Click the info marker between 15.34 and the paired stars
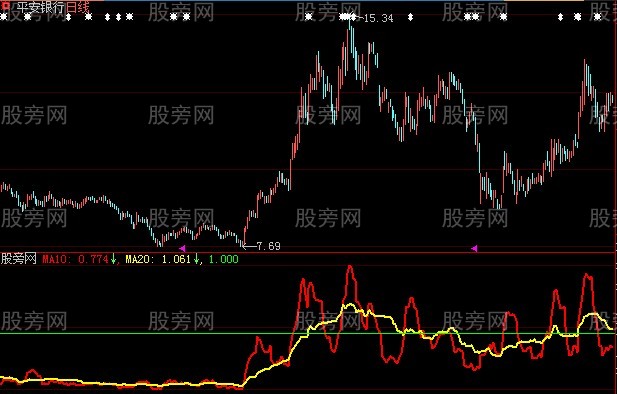The height and width of the screenshot is (394, 617). click(x=410, y=17)
